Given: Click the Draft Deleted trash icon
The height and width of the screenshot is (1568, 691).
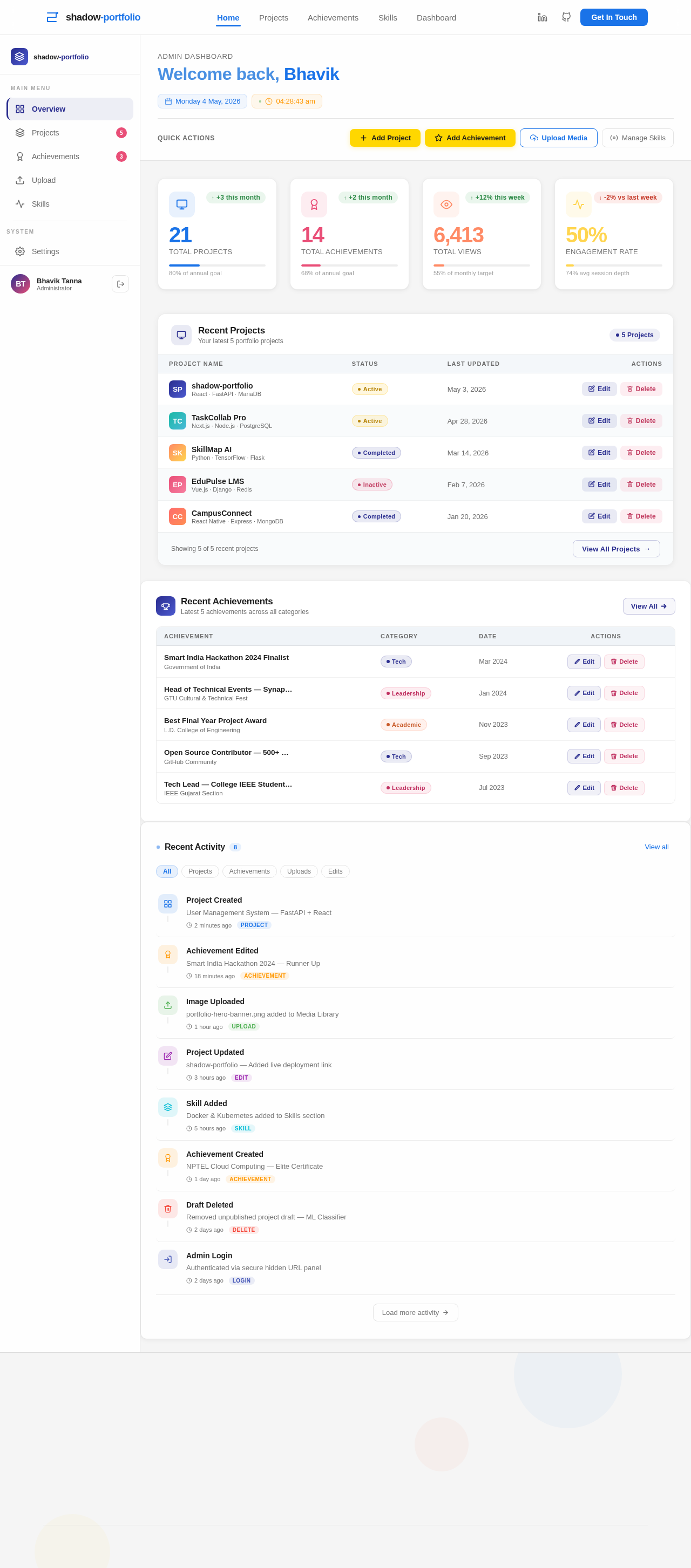Looking at the screenshot, I should coord(168,1209).
